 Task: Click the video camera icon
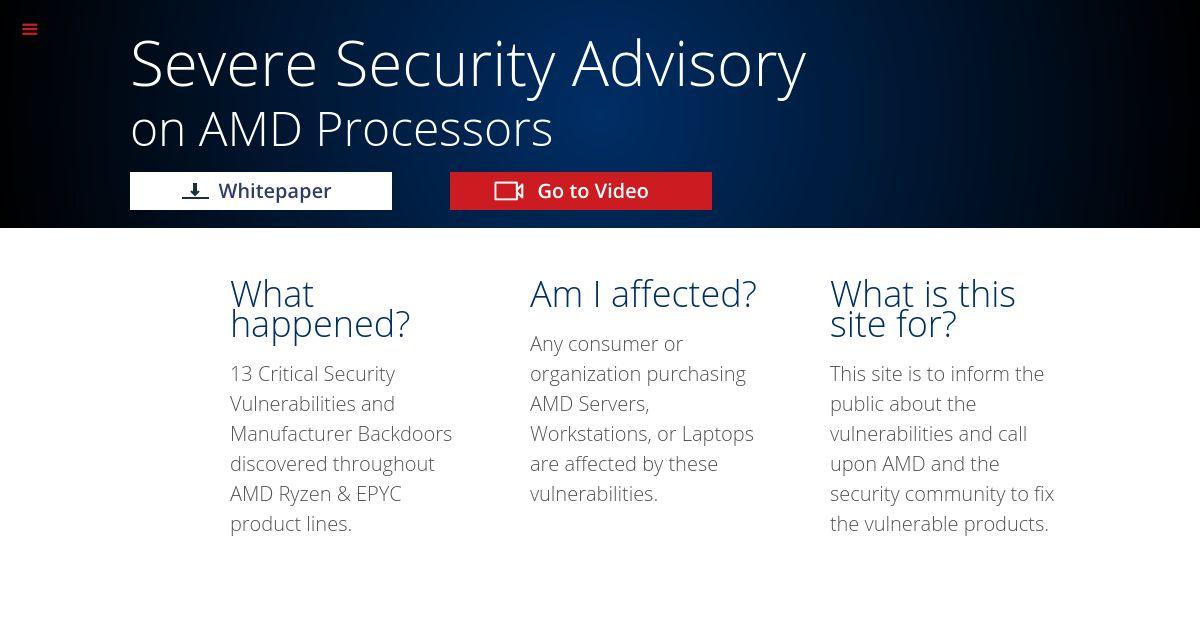(x=509, y=191)
